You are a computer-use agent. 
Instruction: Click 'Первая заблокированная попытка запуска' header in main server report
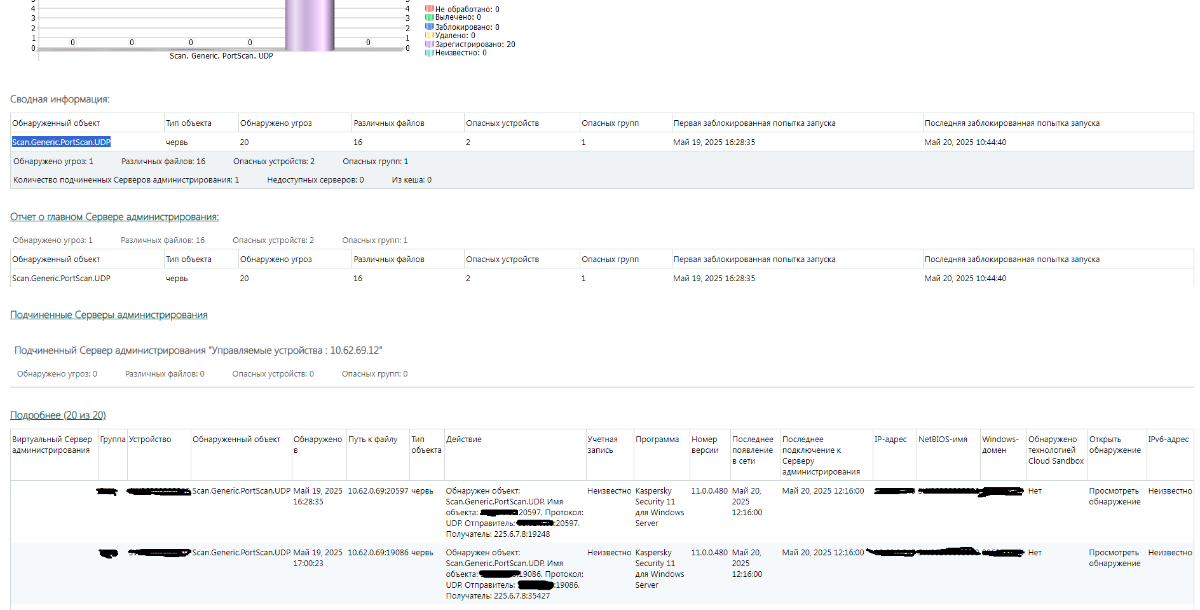tap(754, 259)
